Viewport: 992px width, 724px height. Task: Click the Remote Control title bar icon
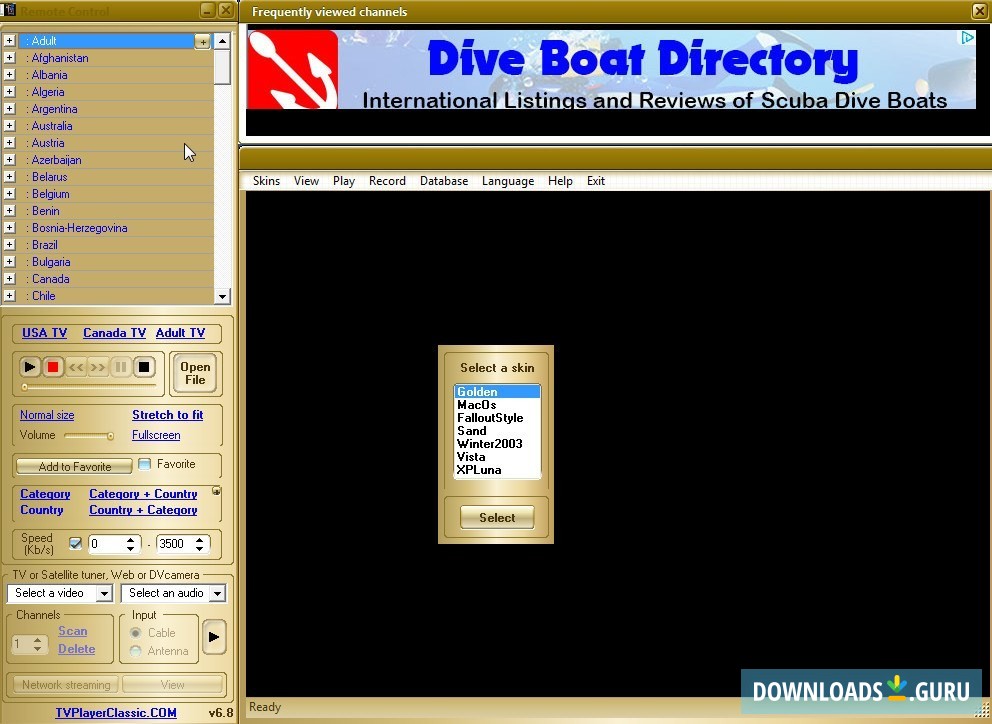pos(8,9)
